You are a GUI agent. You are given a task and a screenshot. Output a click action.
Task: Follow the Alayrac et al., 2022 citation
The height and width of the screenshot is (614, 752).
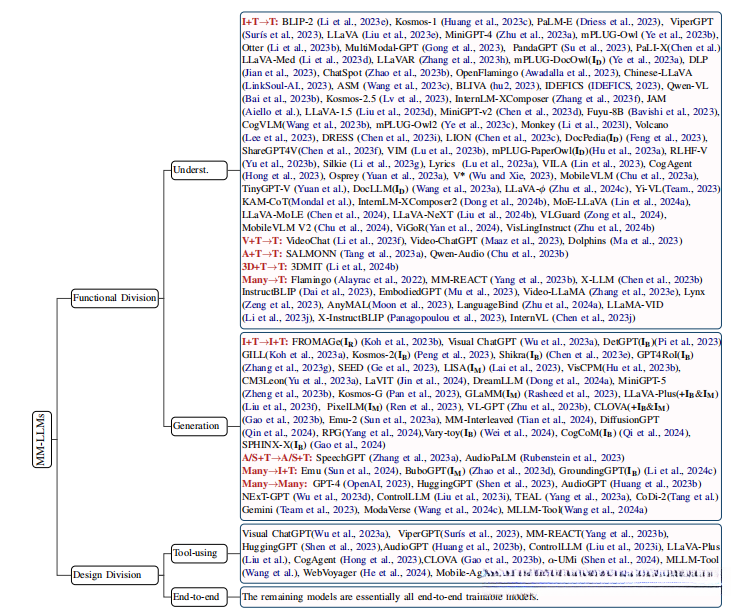tap(380, 280)
